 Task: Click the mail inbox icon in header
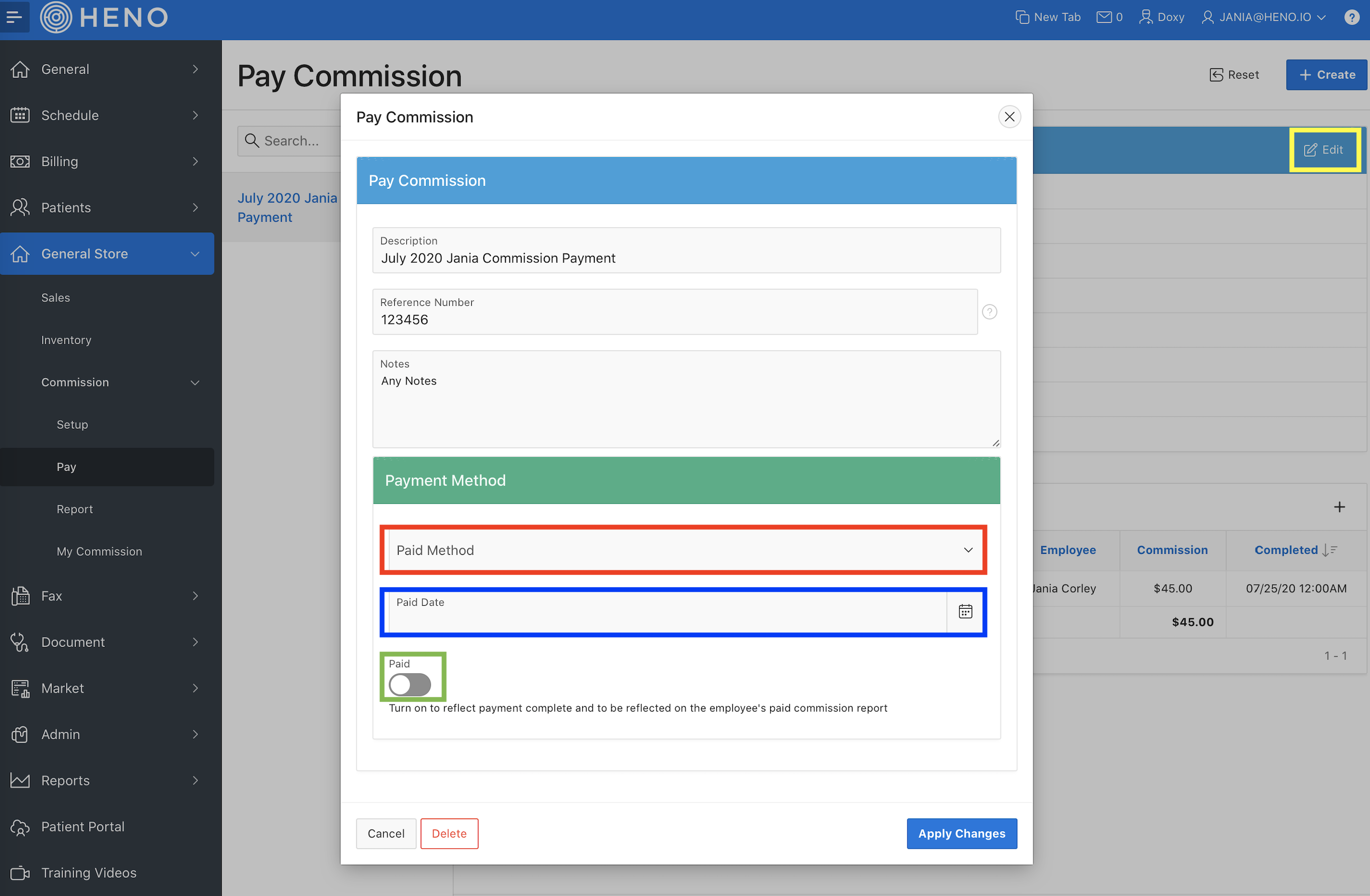click(x=1103, y=17)
